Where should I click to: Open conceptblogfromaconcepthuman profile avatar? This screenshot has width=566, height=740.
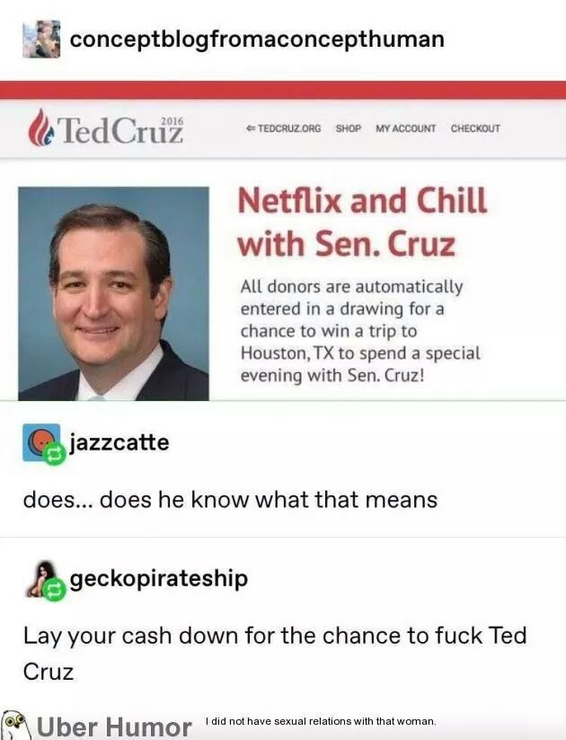click(42, 39)
